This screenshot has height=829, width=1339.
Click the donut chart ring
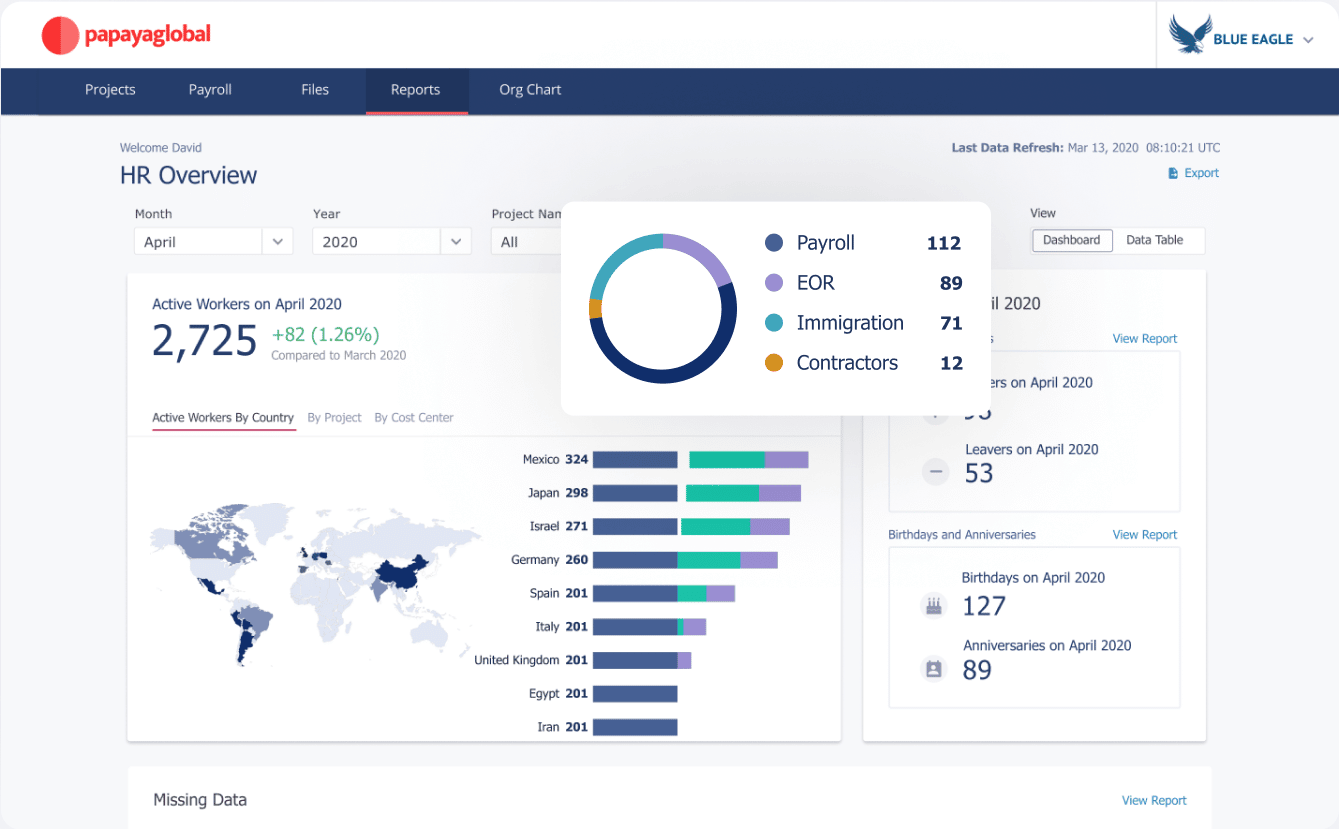[663, 308]
